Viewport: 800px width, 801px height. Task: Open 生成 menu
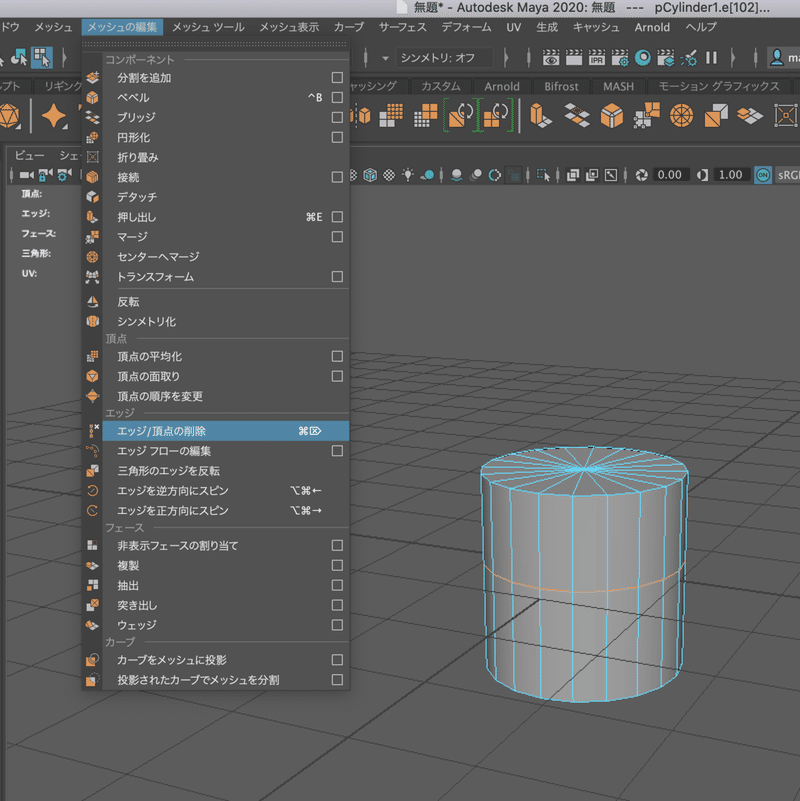coord(547,27)
